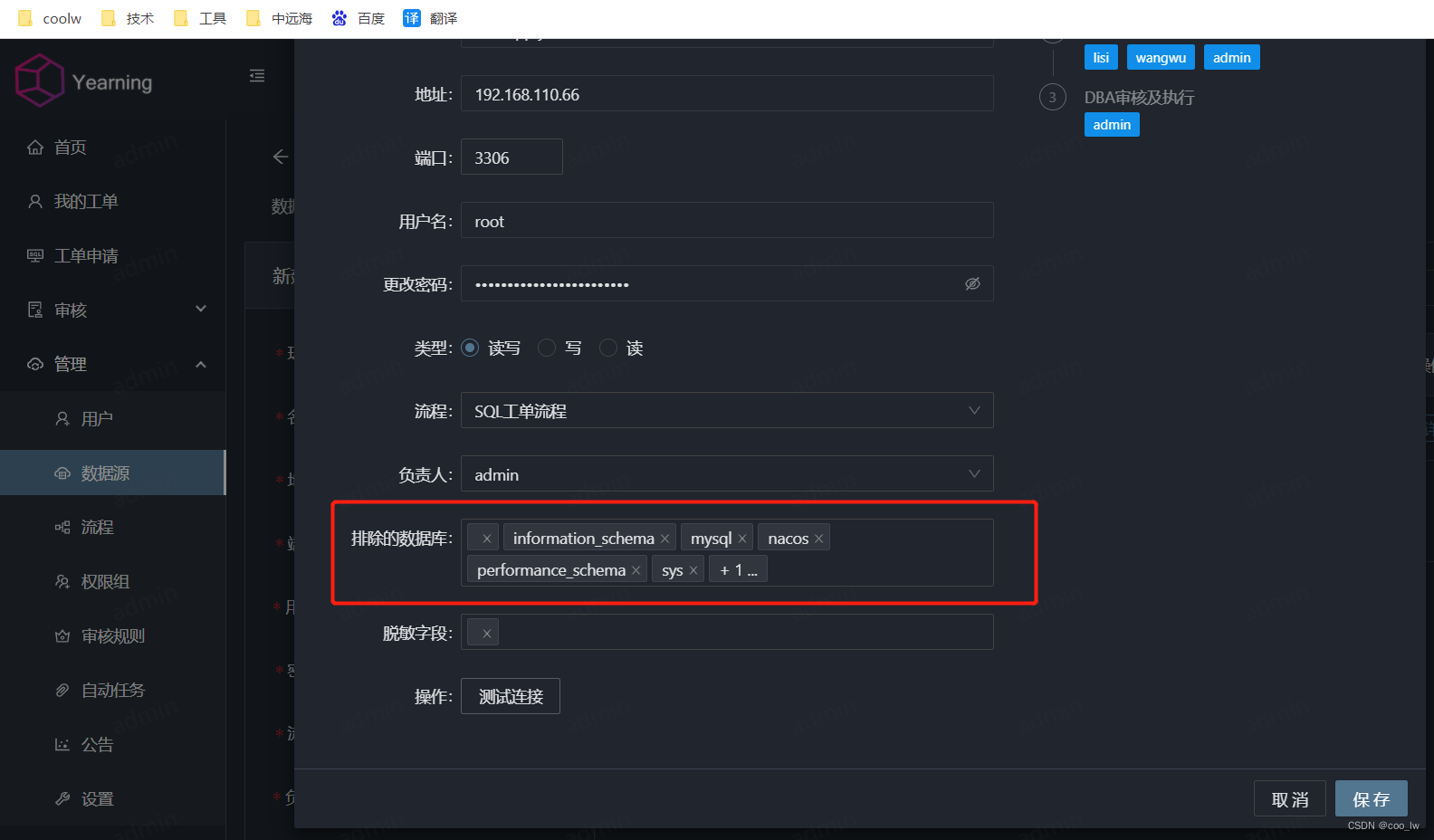Select the 读写 radio option

pos(470,348)
